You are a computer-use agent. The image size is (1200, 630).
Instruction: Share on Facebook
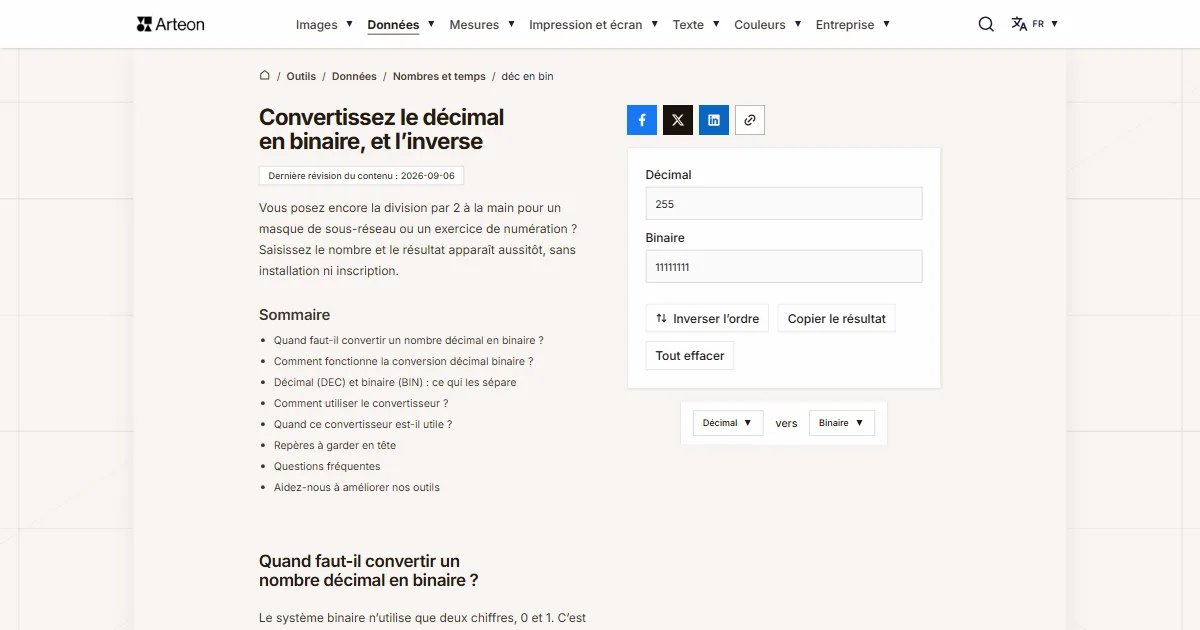642,120
